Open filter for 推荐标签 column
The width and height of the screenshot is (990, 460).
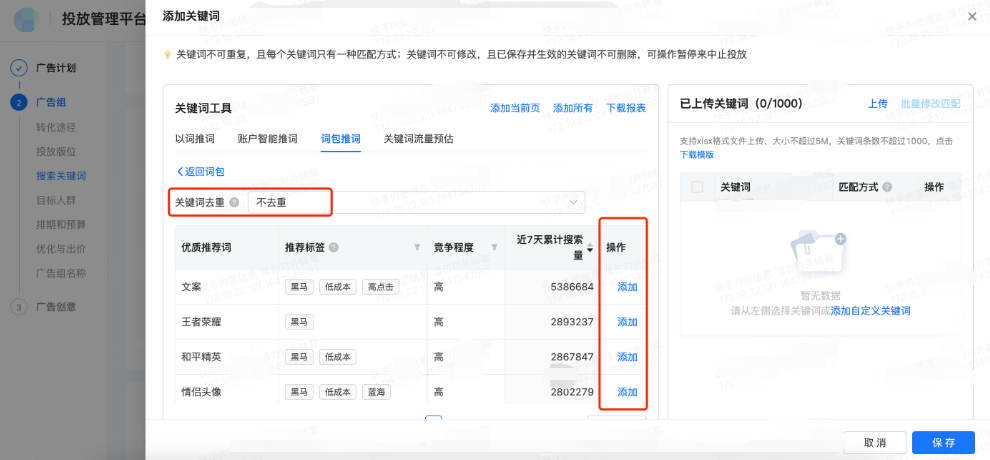point(417,247)
